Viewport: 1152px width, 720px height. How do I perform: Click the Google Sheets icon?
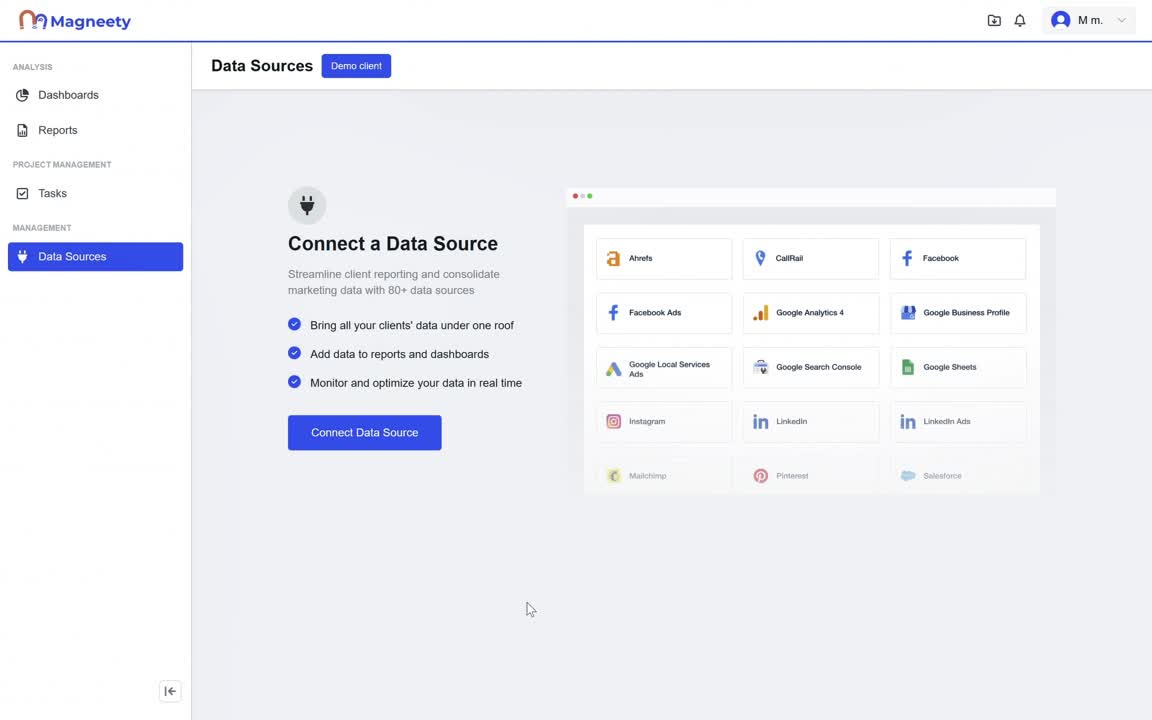point(908,367)
